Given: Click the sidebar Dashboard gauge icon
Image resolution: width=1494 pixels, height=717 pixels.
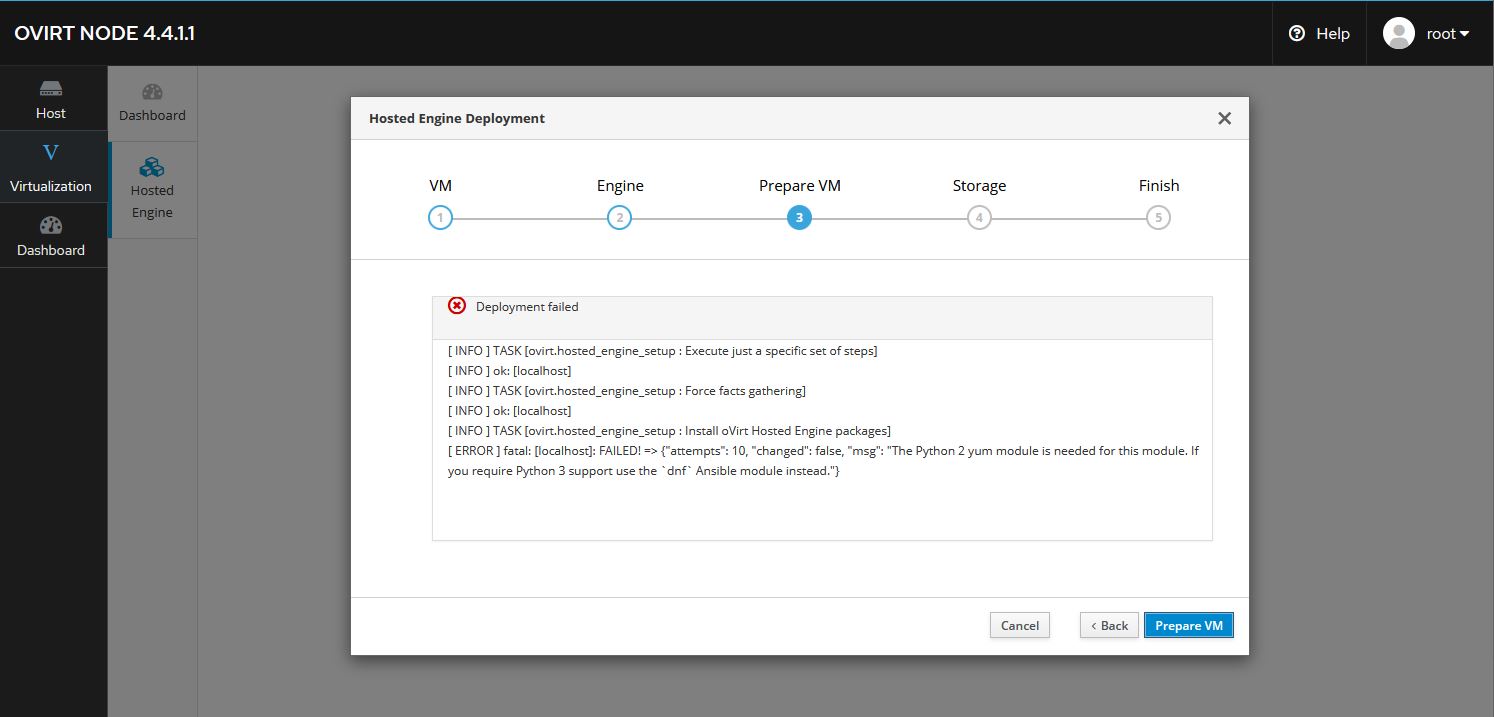Looking at the screenshot, I should coord(51,226).
